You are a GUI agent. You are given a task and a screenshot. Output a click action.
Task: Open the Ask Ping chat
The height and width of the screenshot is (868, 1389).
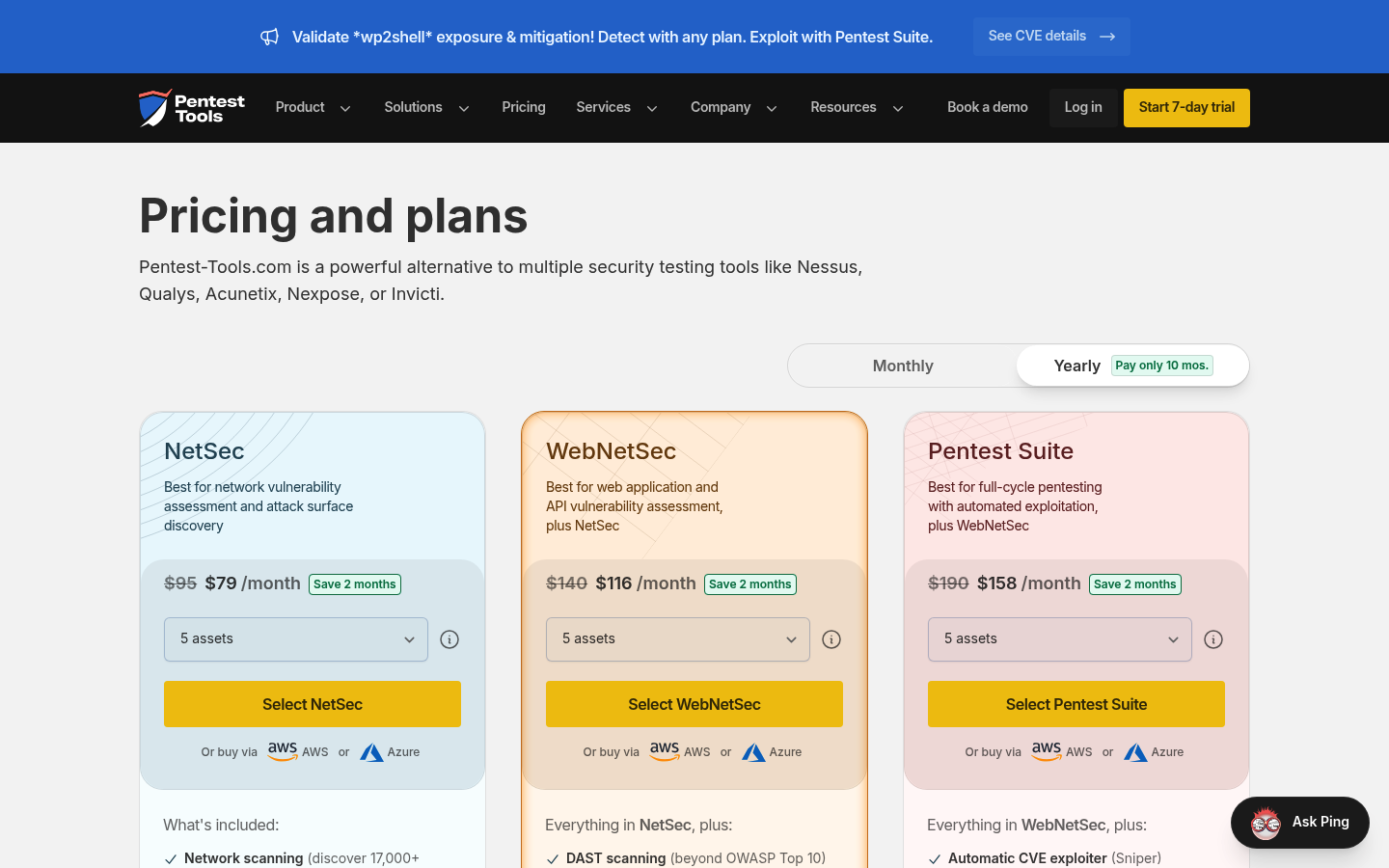1300,823
